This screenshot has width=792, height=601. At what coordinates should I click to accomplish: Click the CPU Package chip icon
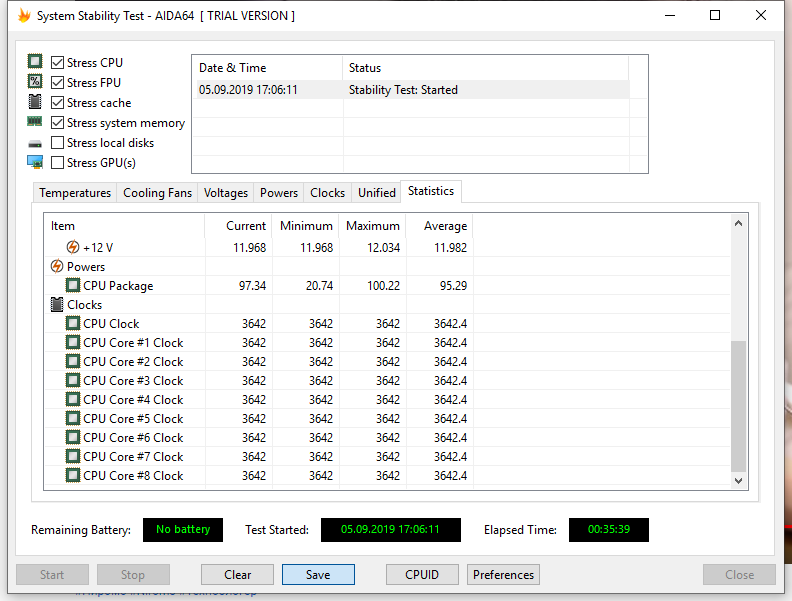point(73,285)
